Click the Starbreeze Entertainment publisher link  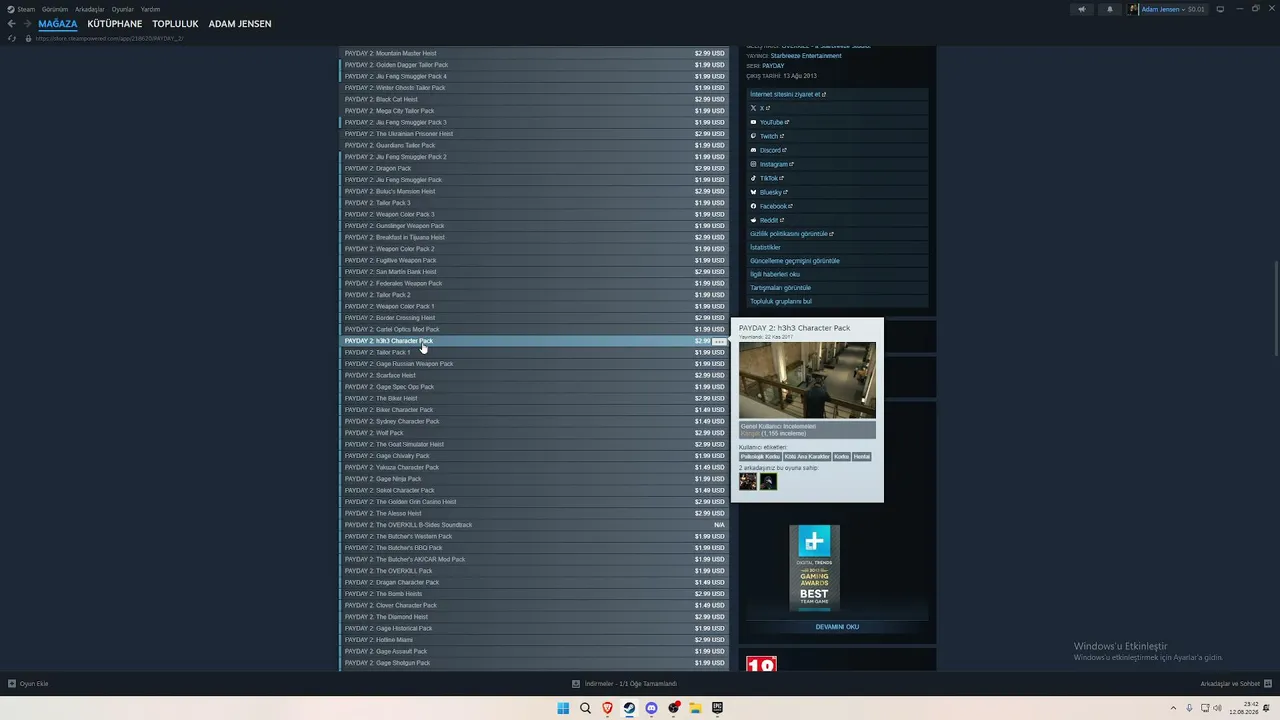click(x=806, y=56)
